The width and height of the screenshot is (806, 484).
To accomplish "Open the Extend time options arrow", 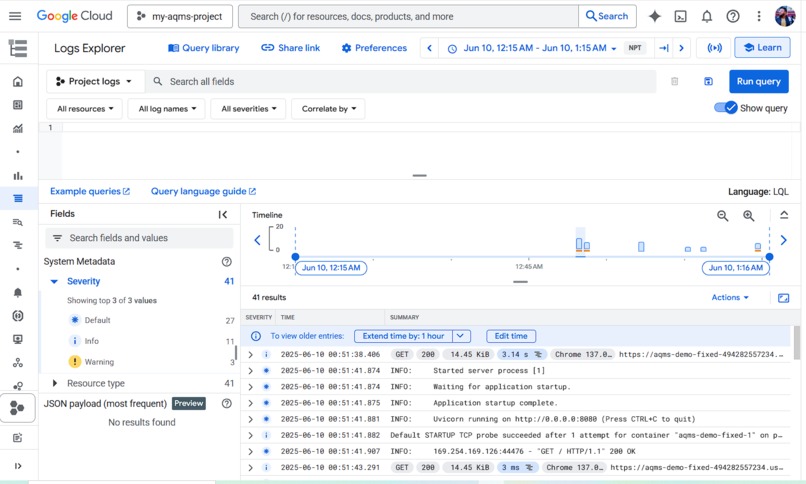I will (x=461, y=336).
